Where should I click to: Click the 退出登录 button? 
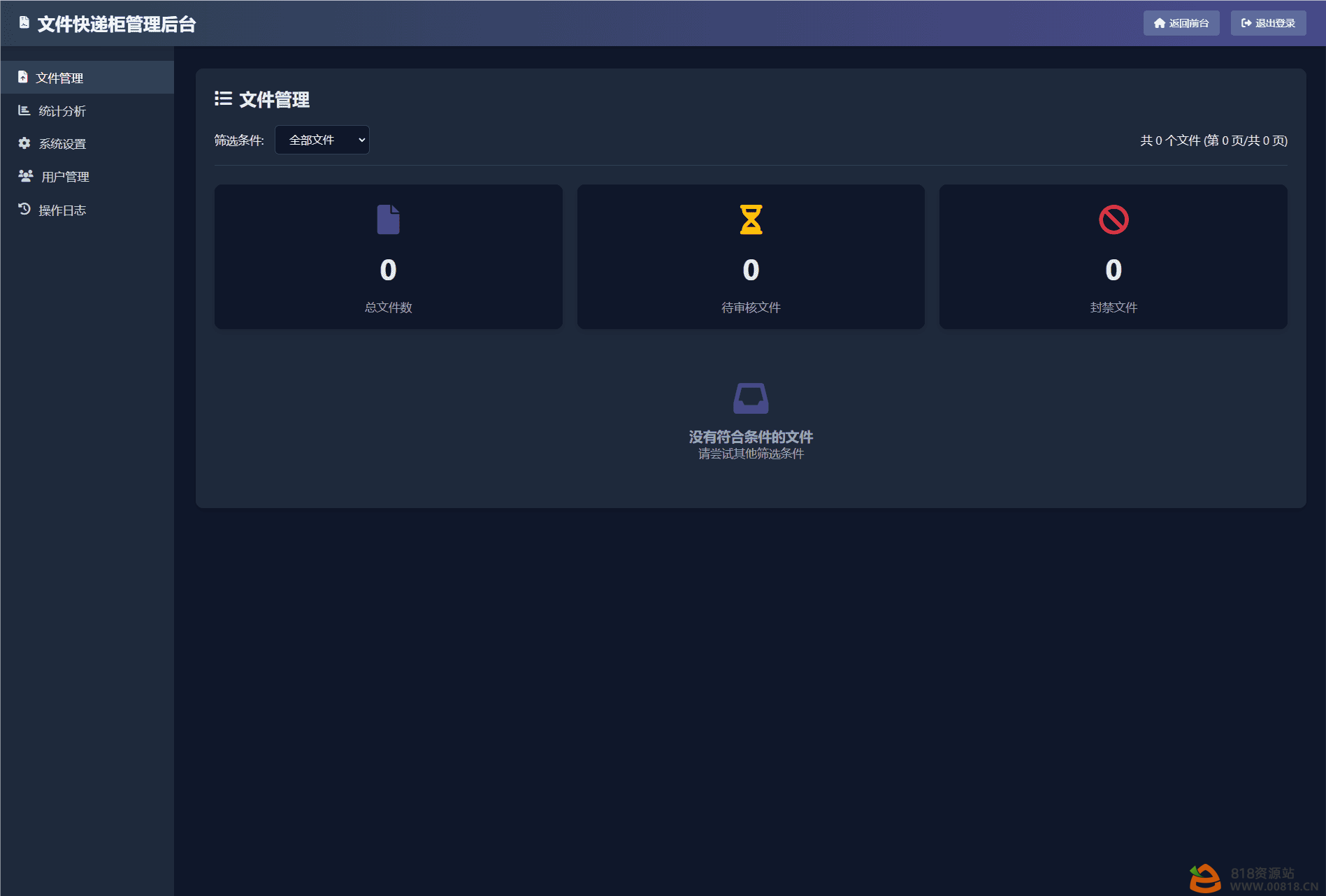1267,22
